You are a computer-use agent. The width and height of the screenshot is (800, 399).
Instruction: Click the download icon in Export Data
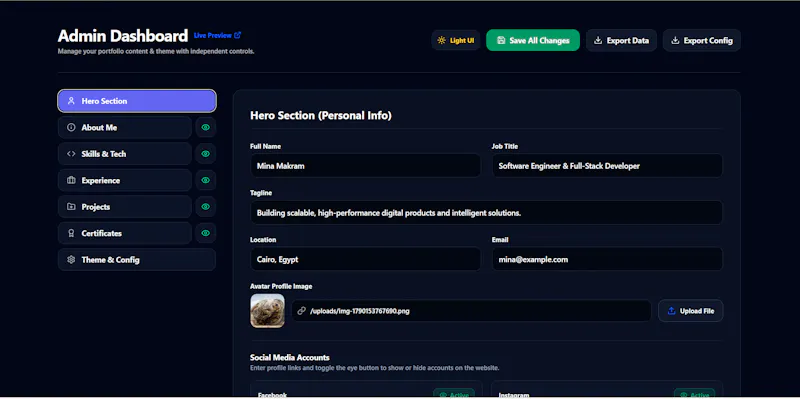click(x=598, y=40)
